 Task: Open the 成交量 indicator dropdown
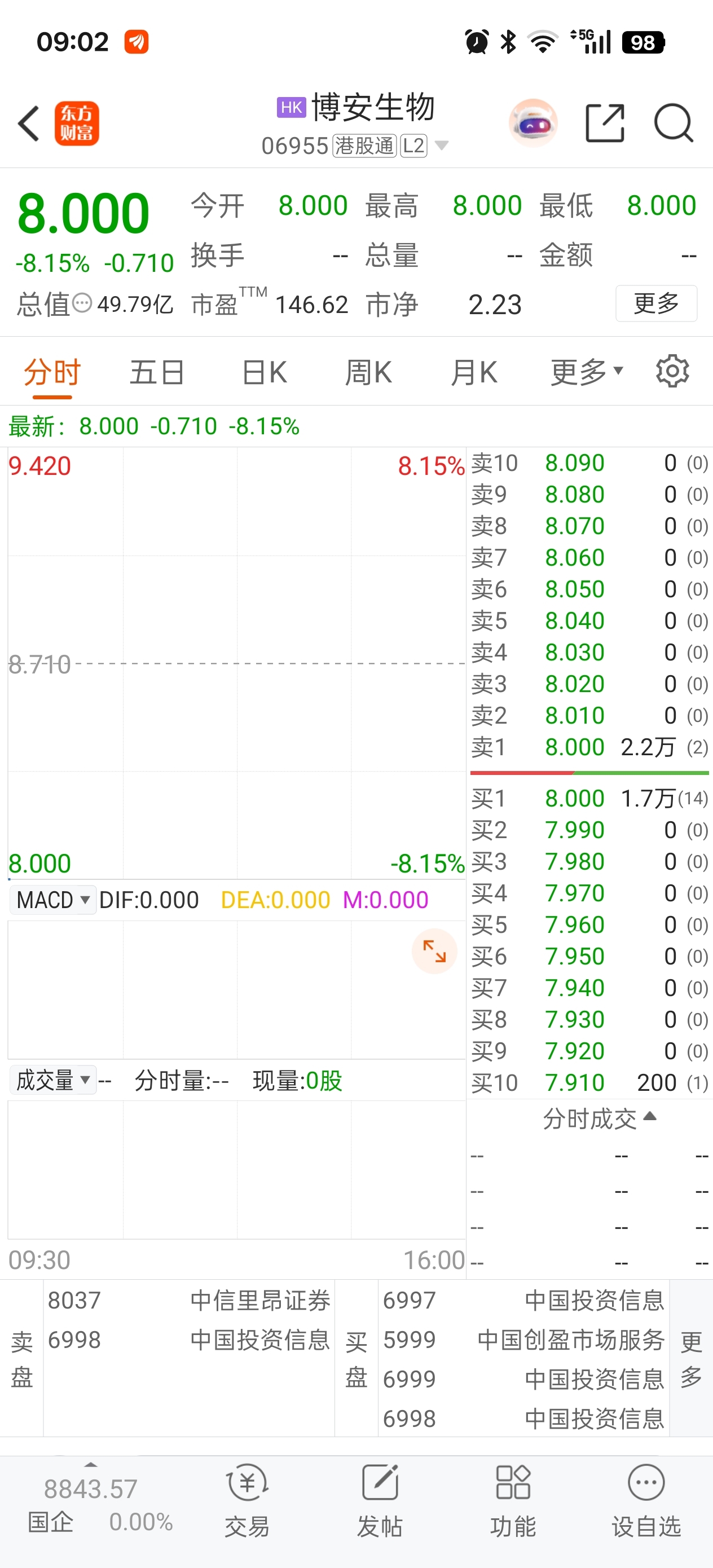pyautogui.click(x=53, y=1080)
